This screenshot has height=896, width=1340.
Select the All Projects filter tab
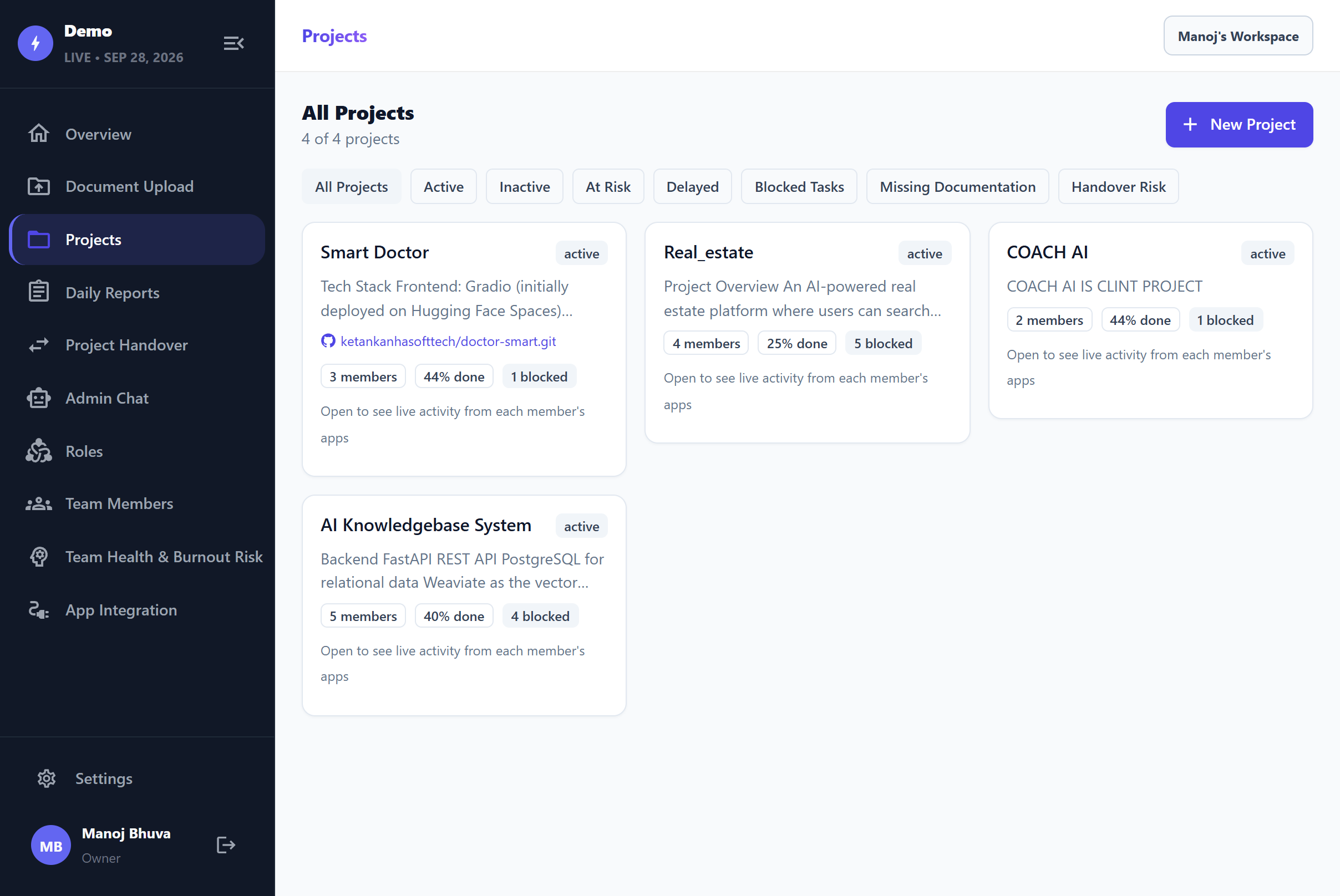pos(351,186)
